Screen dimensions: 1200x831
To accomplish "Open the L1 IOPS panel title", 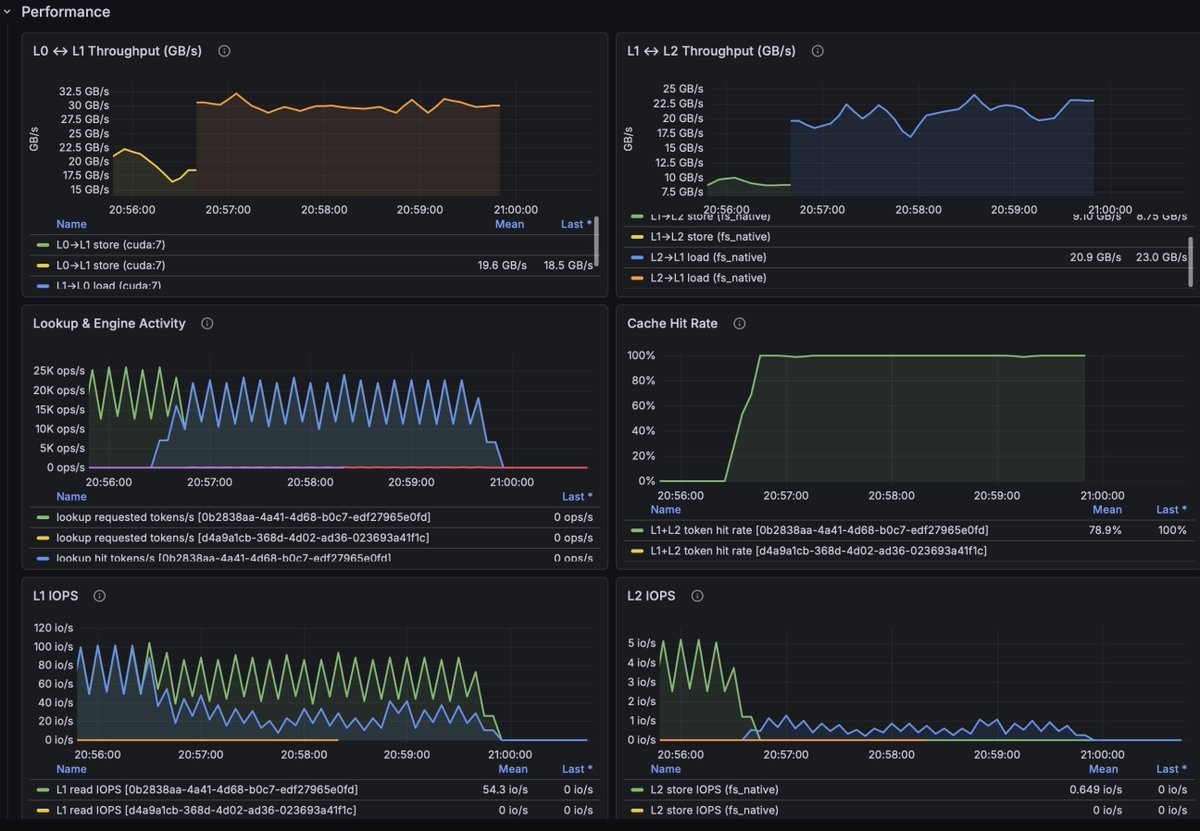I will tap(55, 596).
